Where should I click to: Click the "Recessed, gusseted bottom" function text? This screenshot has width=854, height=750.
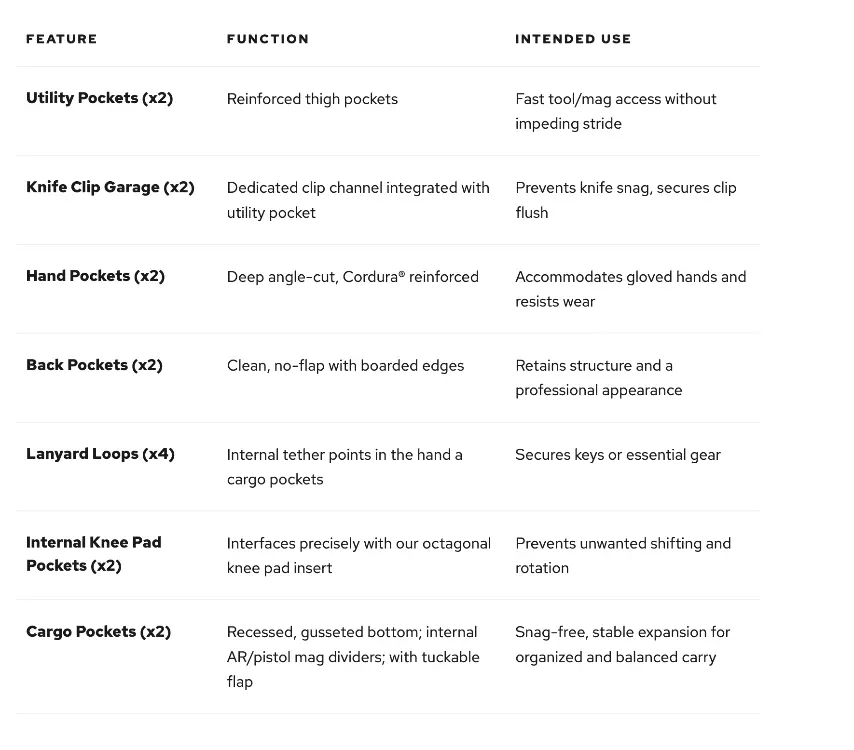coord(352,657)
